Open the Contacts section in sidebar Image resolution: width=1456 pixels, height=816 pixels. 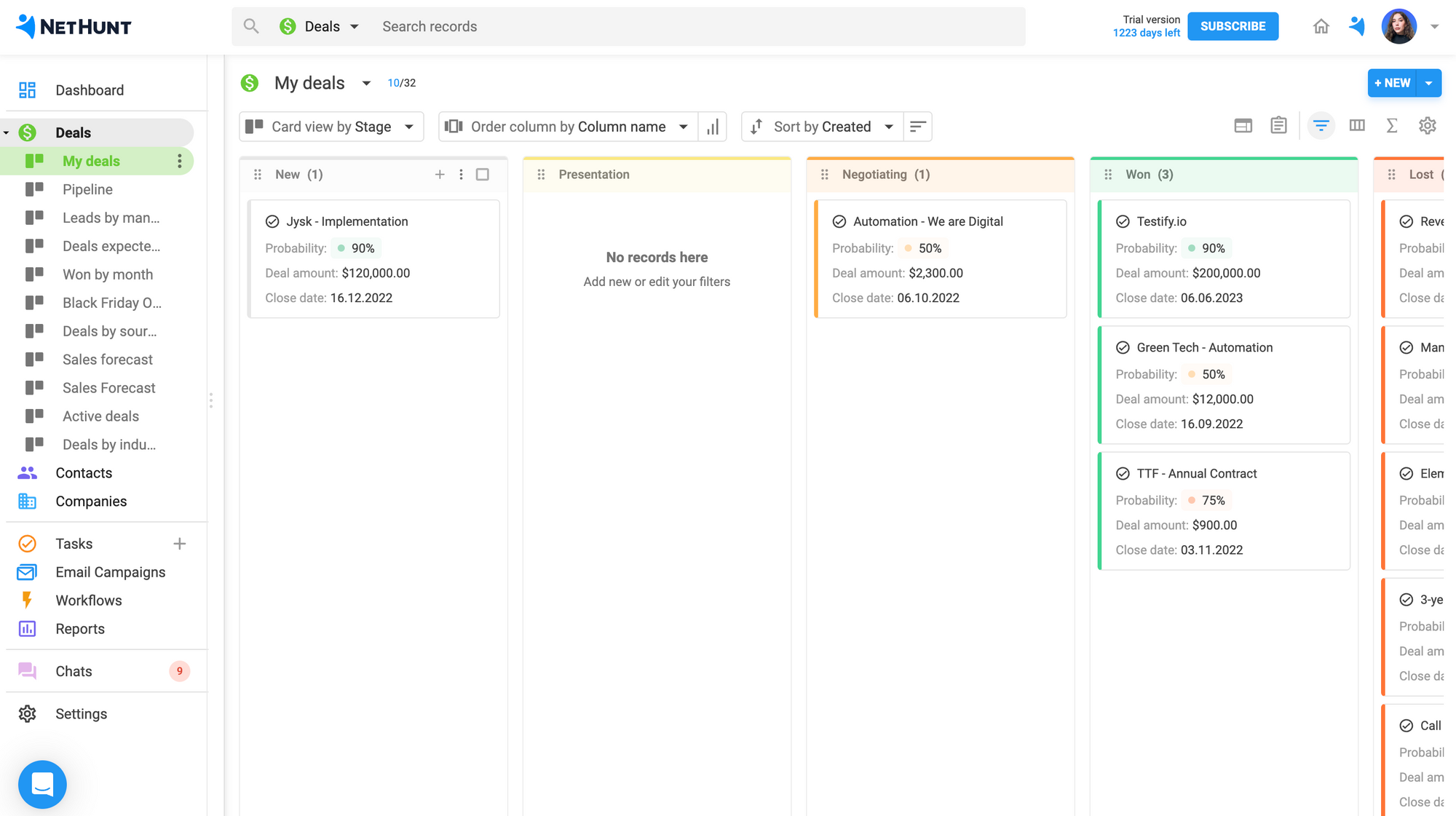point(83,472)
